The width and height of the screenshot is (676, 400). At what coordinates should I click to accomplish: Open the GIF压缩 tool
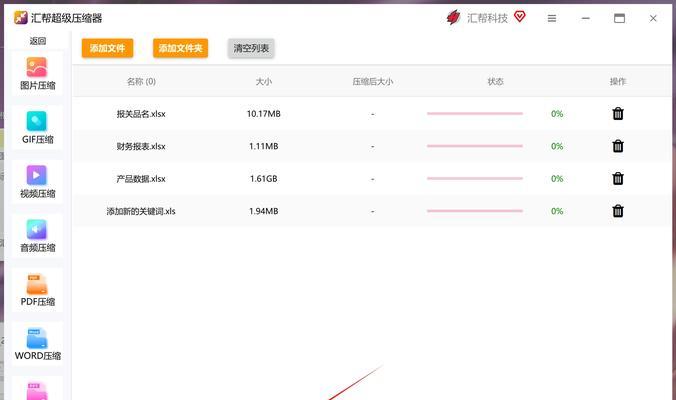click(x=37, y=128)
